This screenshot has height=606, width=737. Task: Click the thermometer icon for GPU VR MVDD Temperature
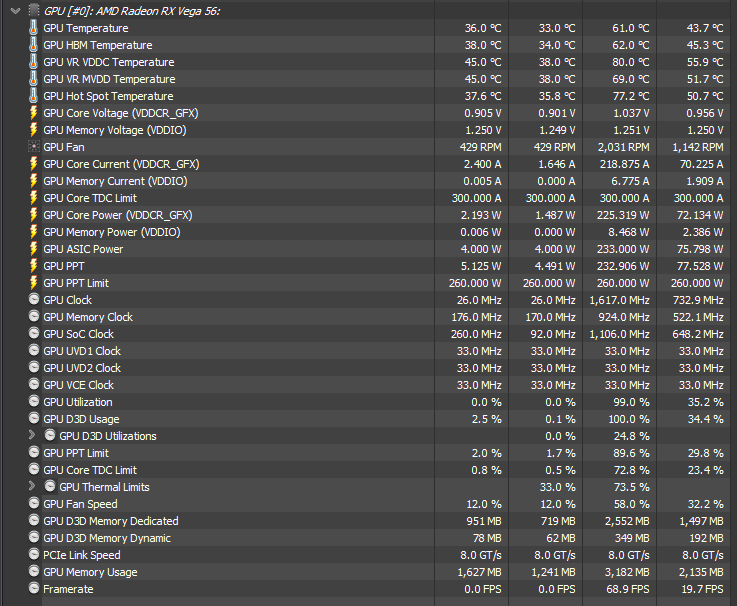tap(33, 79)
